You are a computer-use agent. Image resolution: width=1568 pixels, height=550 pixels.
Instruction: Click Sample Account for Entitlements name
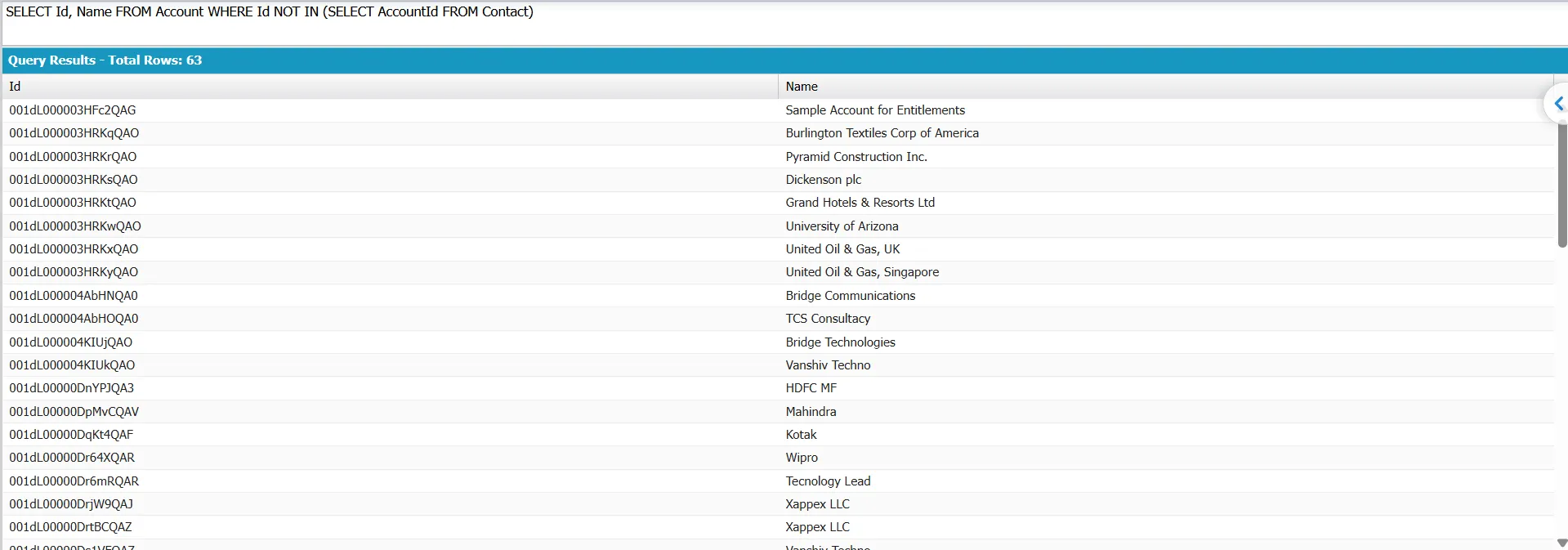tap(875, 110)
